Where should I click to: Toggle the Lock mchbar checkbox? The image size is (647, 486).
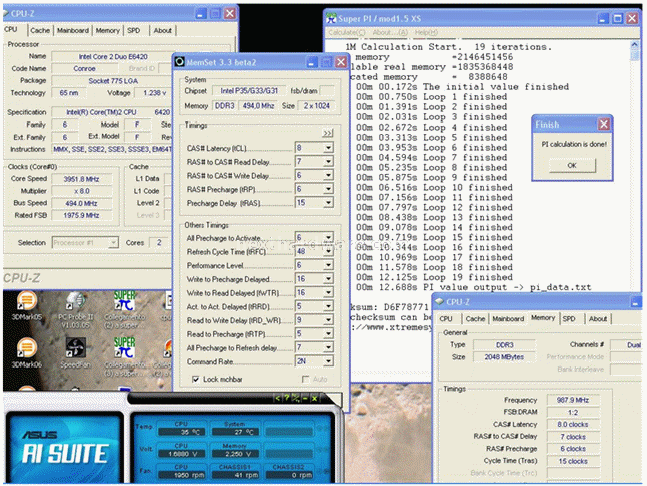196,379
